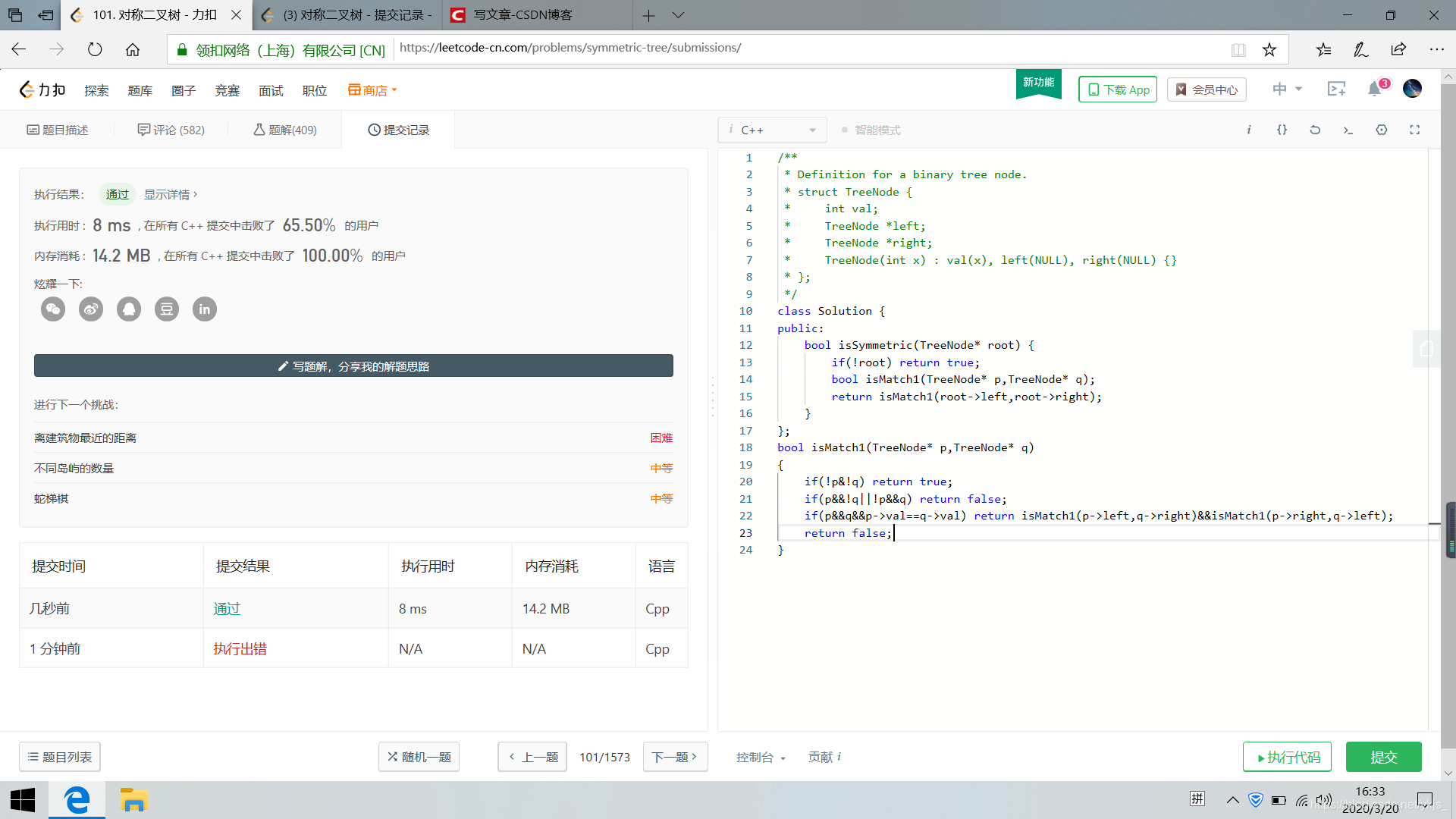
Task: Click the green 提交 submit button
Action: pyautogui.click(x=1383, y=757)
